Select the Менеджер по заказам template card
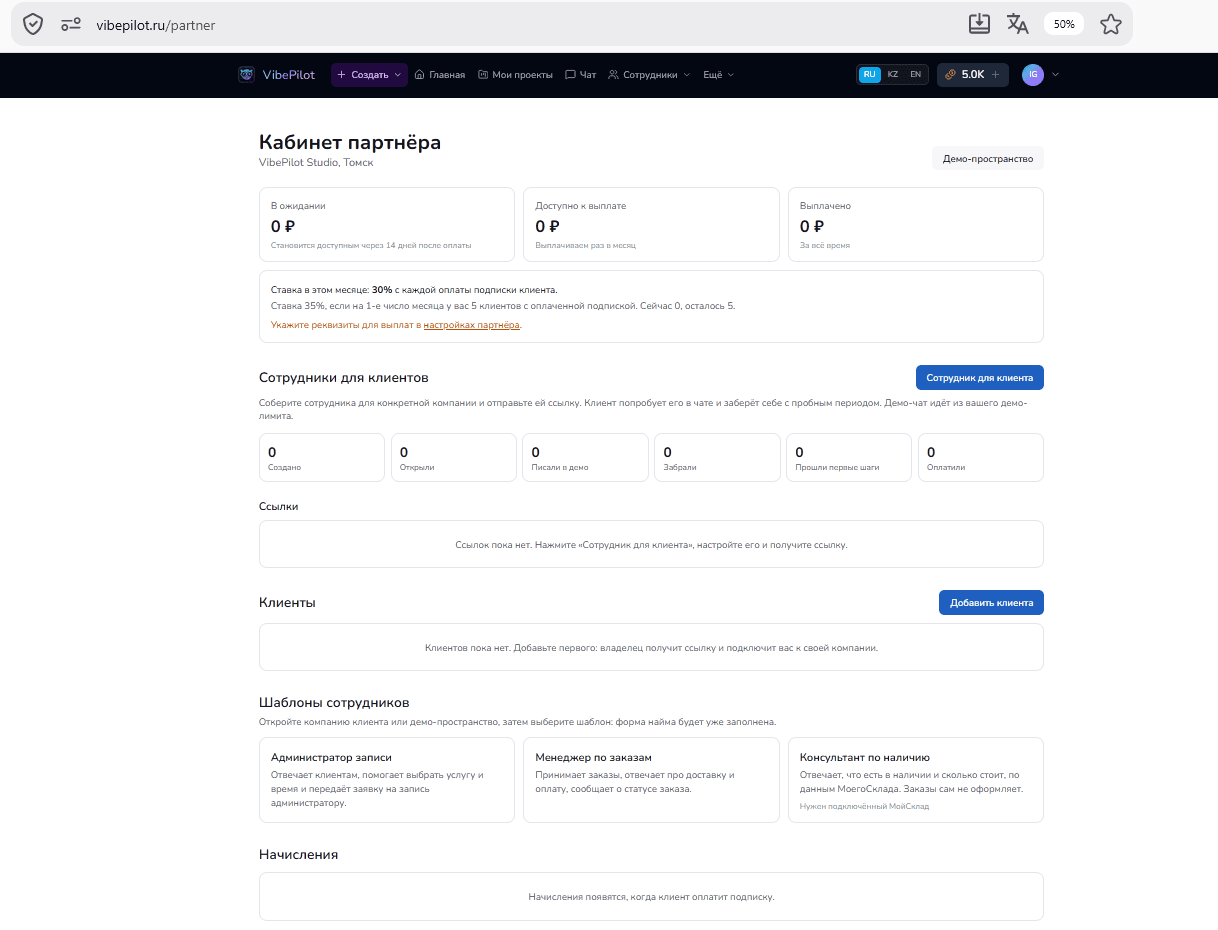Screen dimensions: 1218x930 click(x=651, y=780)
